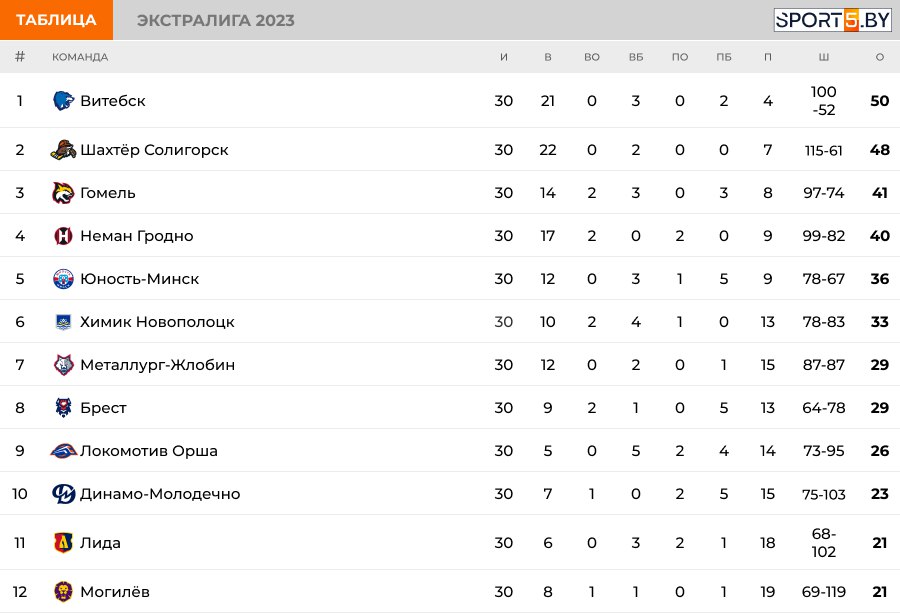
Task: Sort by the О points column header
Action: tap(879, 57)
